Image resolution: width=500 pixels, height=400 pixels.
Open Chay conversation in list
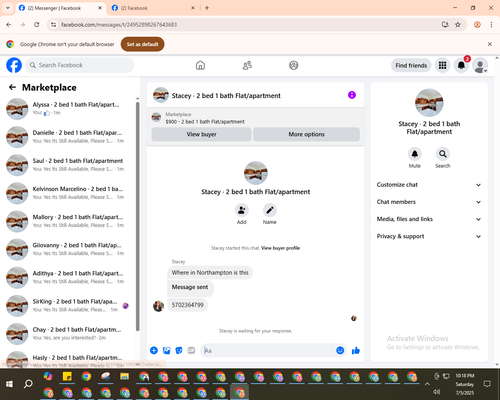(68, 334)
